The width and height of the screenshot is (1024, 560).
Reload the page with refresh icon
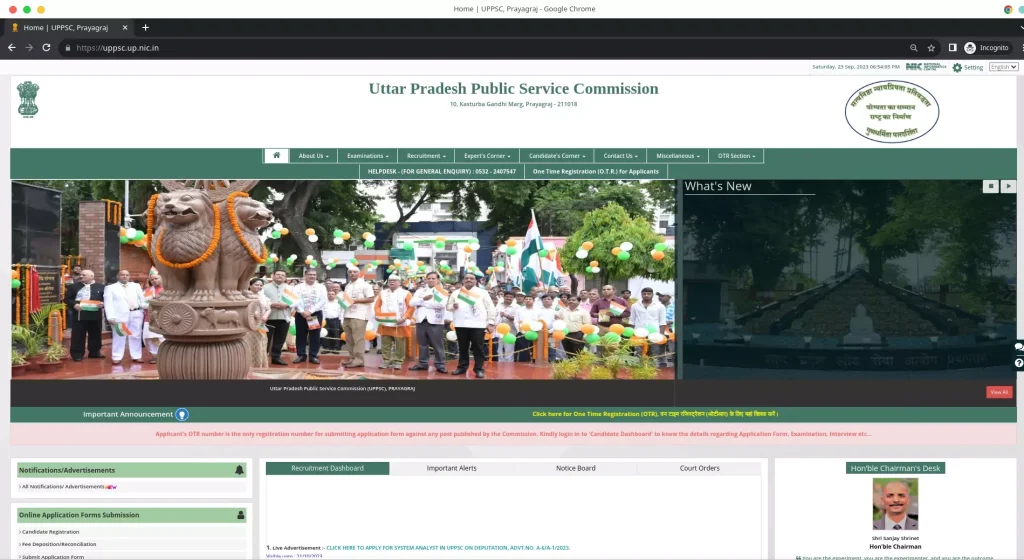46,48
